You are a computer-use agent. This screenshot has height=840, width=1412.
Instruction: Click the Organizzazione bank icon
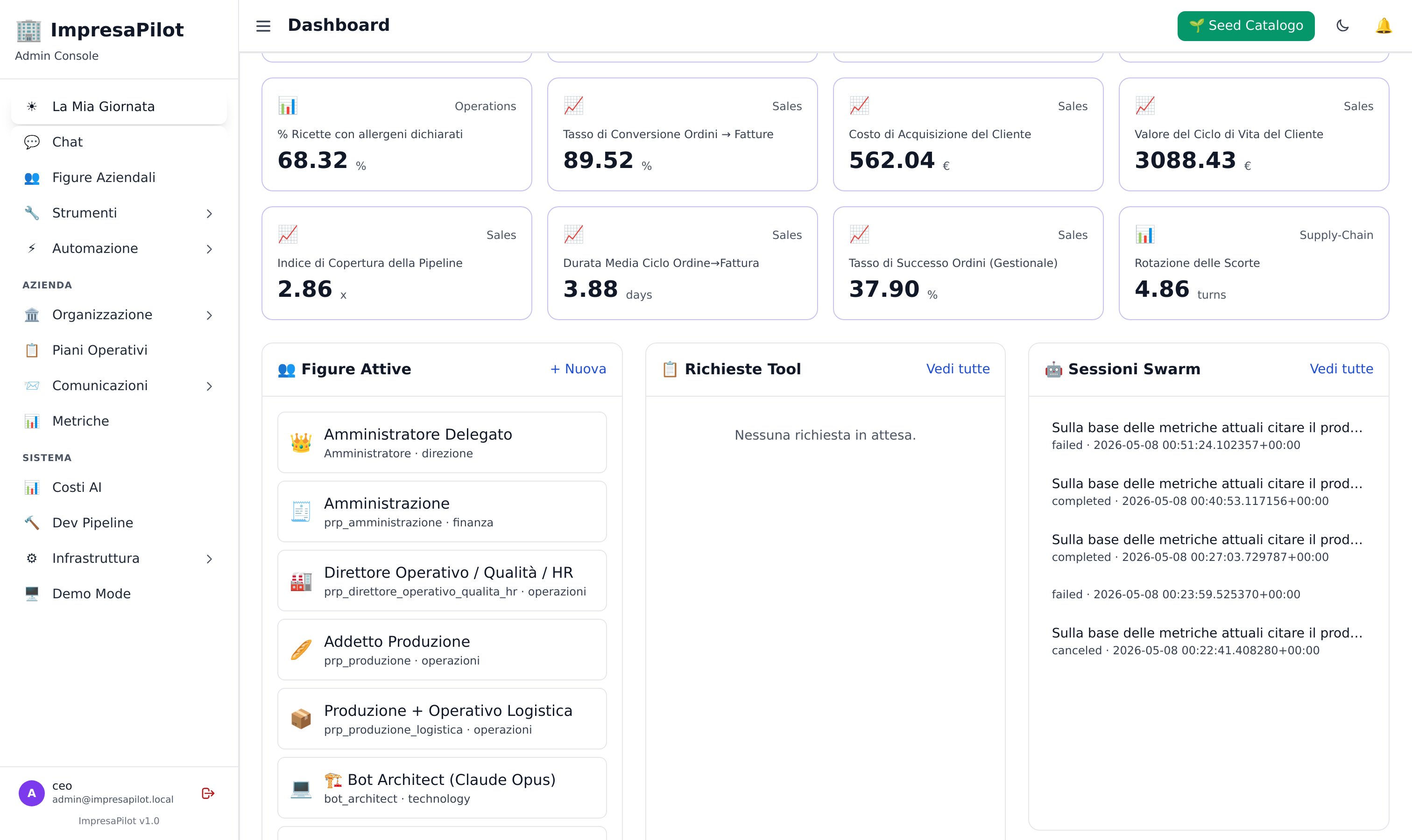[x=32, y=315]
